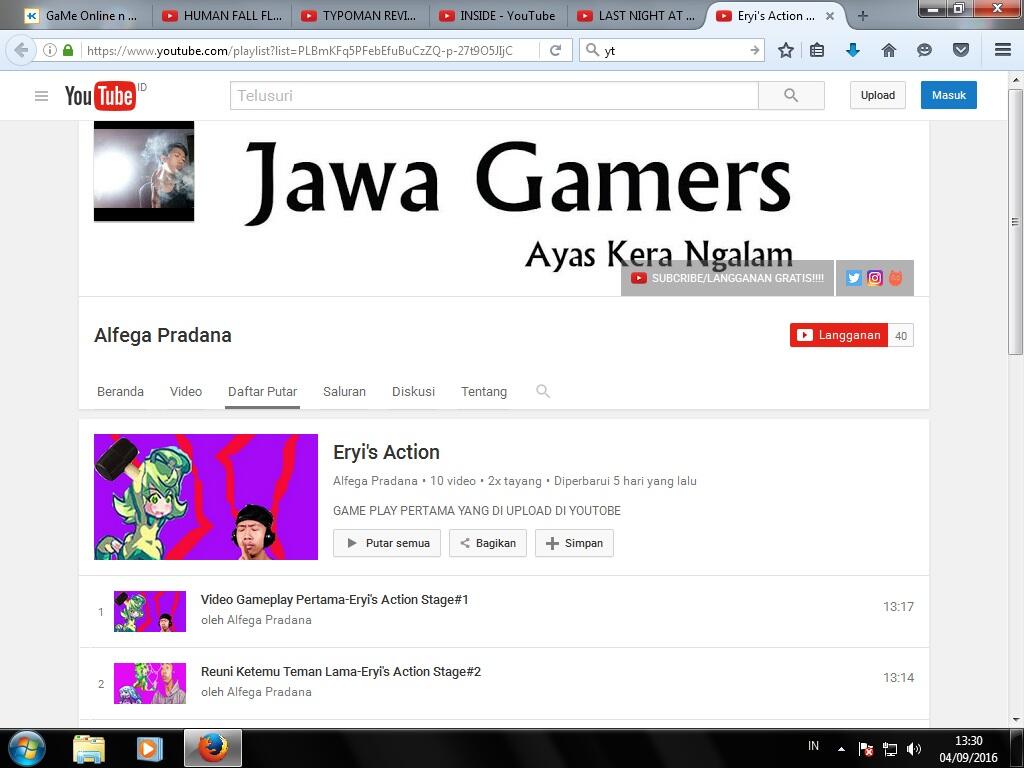Click the red Langganan subscribe button
This screenshot has height=768, width=1024.
pos(839,335)
